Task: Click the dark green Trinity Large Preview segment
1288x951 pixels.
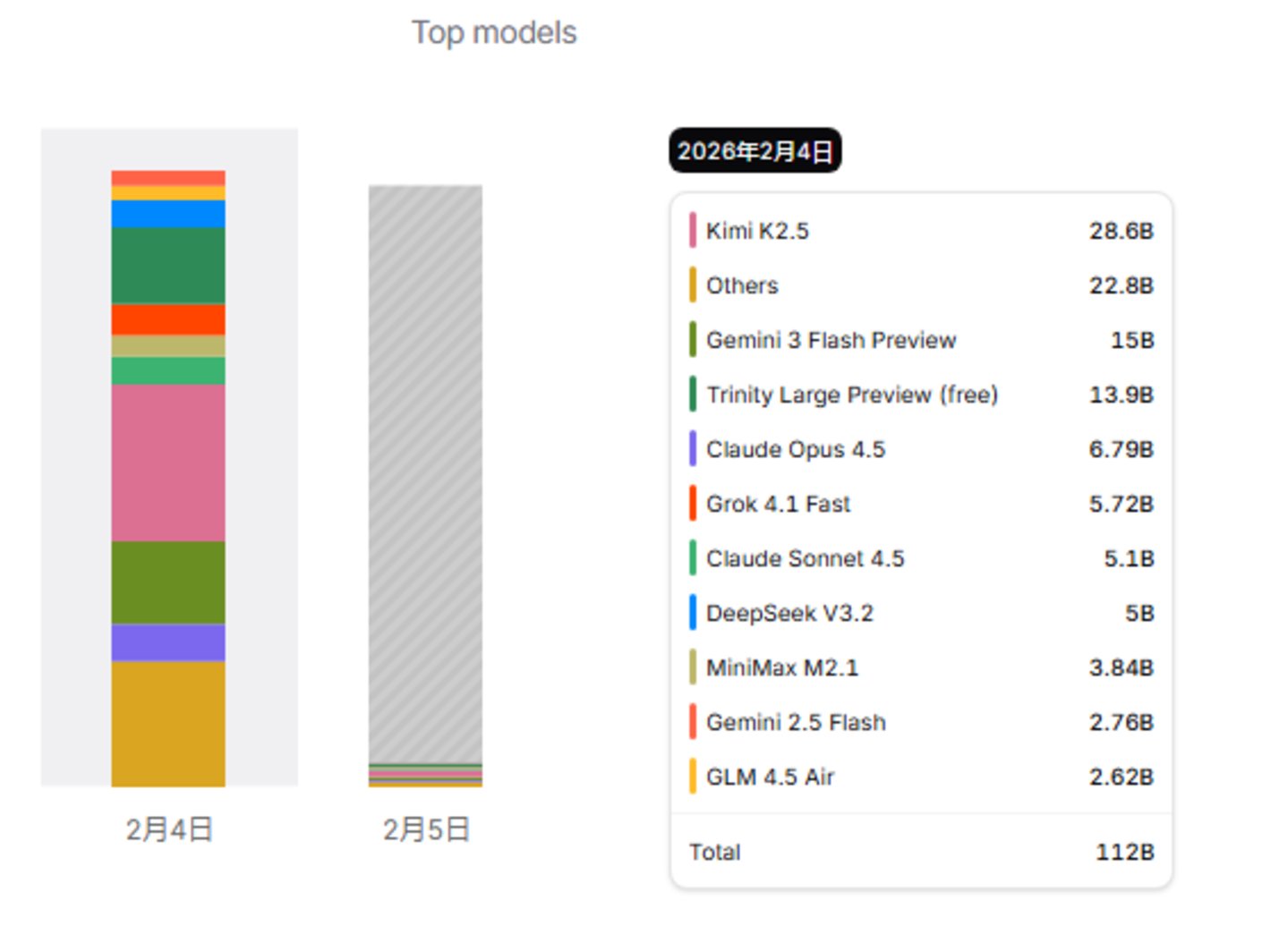Action: click(168, 266)
